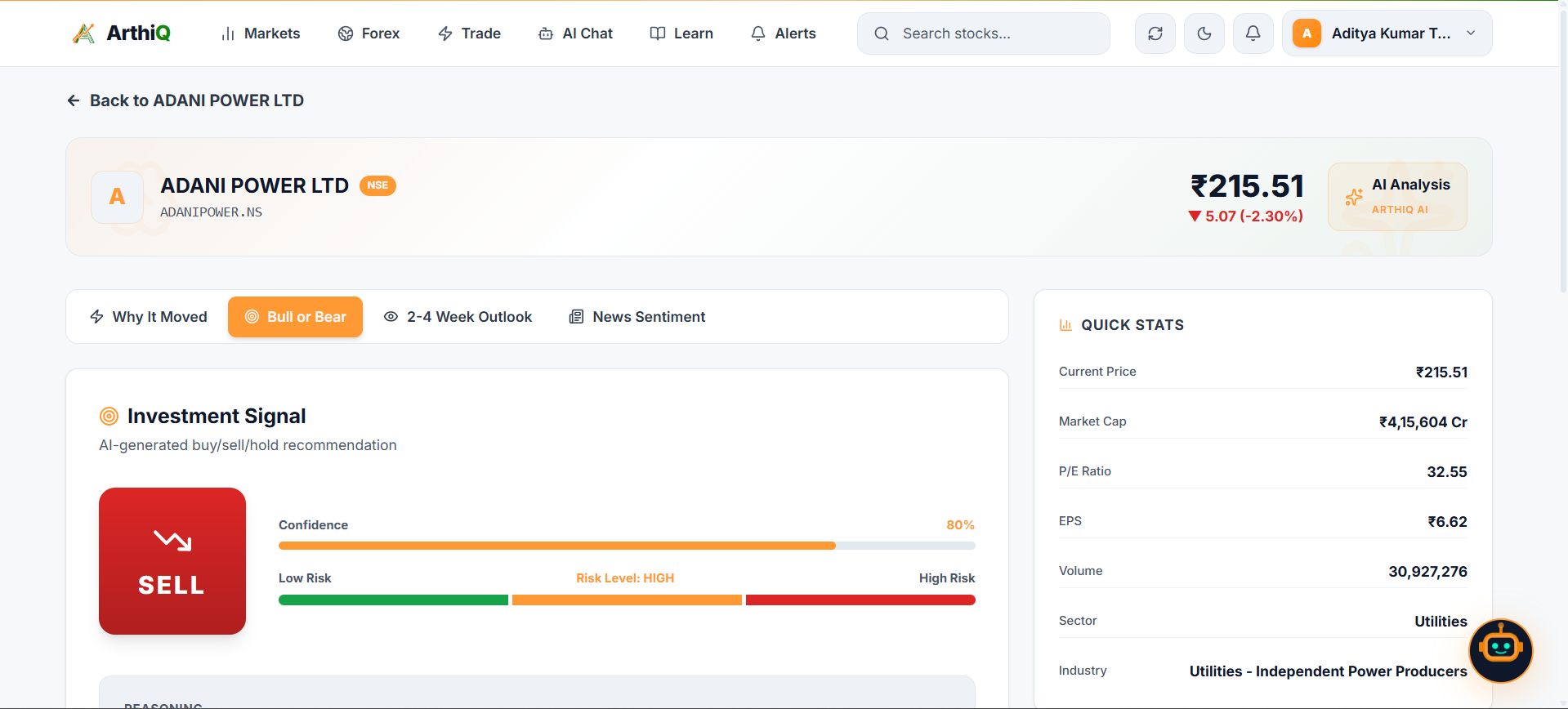Click the Volume value 30,927,276
Screen dimensions: 1568x709
pyautogui.click(x=1428, y=572)
